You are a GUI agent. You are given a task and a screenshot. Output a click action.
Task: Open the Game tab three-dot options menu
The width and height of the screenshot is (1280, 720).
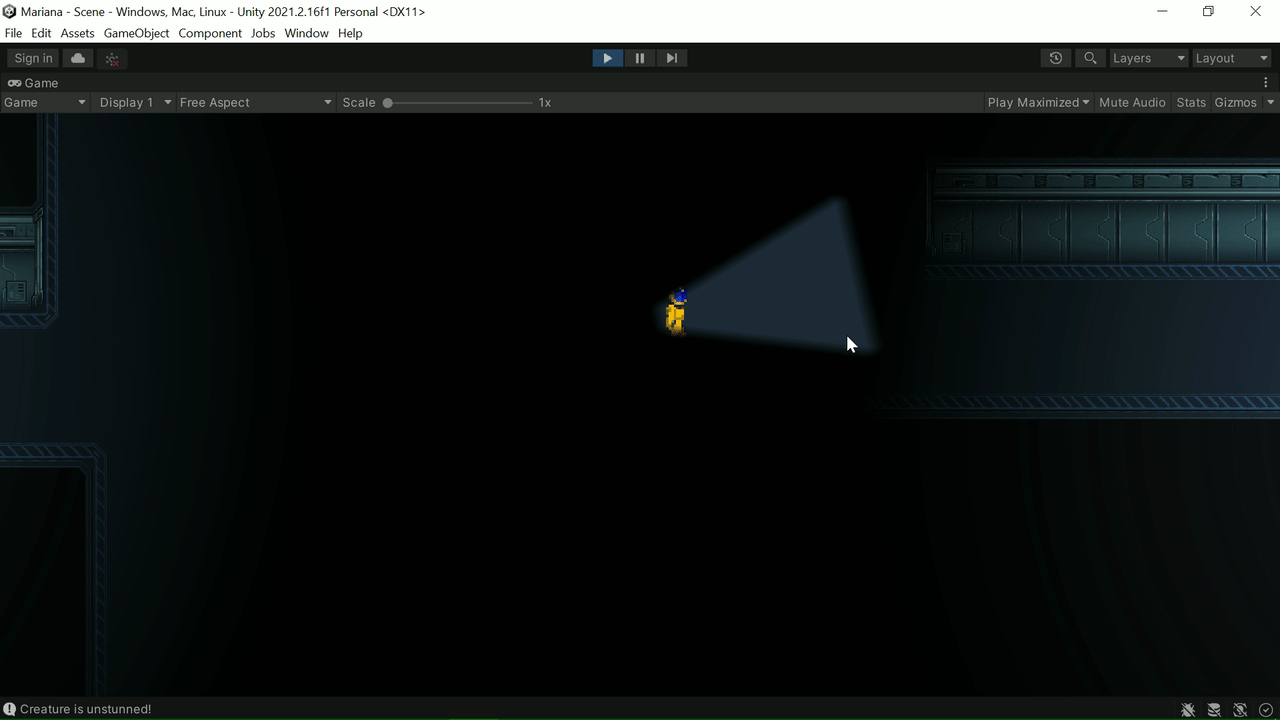1265,83
